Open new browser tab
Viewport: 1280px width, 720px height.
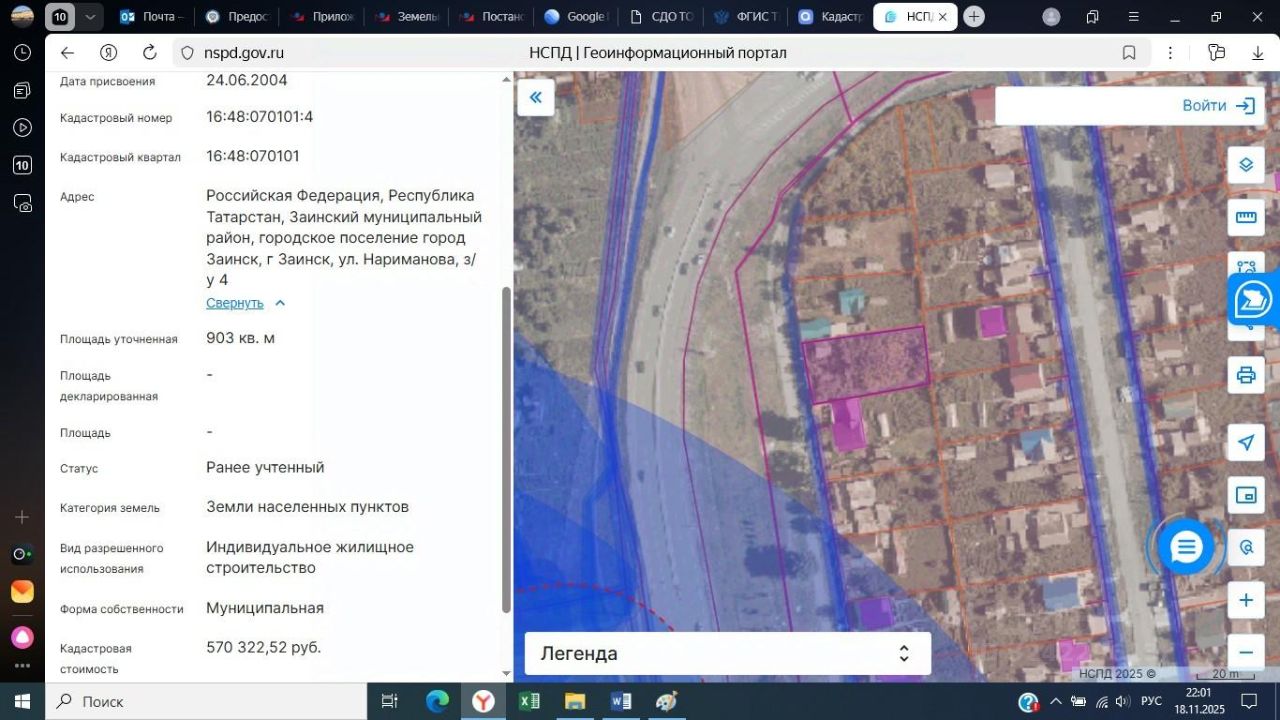point(974,17)
